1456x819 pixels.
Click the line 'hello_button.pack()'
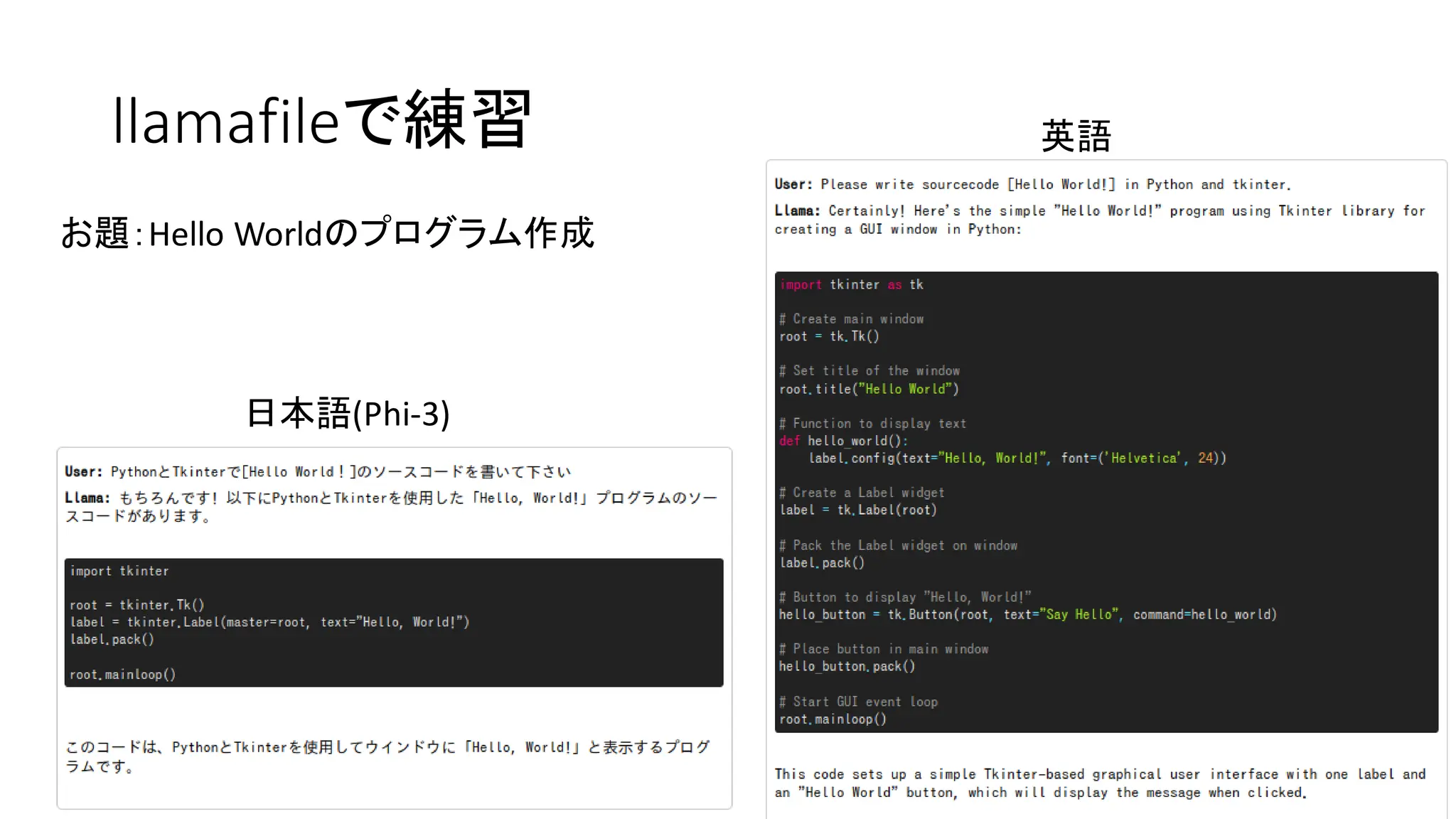(x=847, y=666)
